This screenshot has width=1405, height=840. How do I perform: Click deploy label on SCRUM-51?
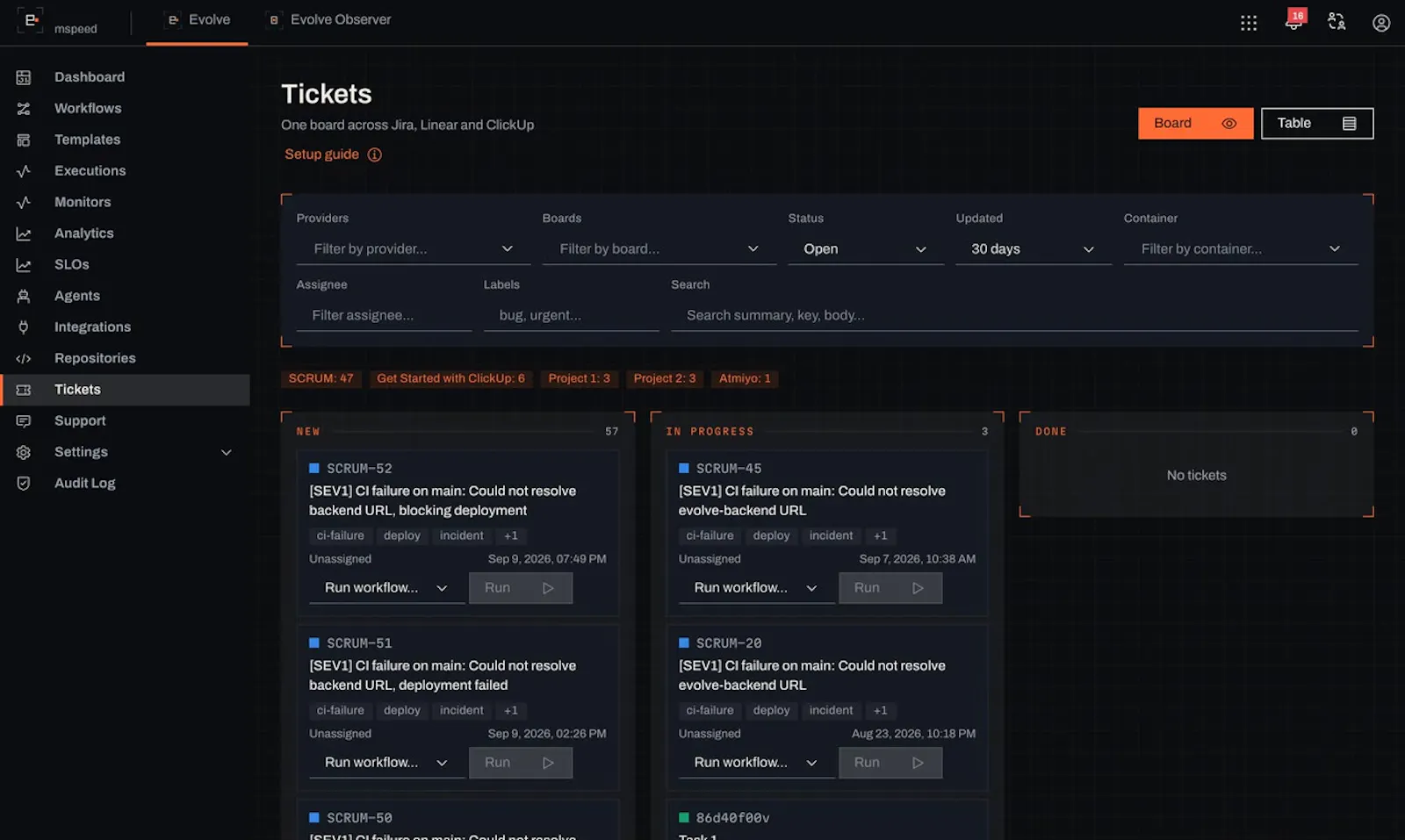402,711
